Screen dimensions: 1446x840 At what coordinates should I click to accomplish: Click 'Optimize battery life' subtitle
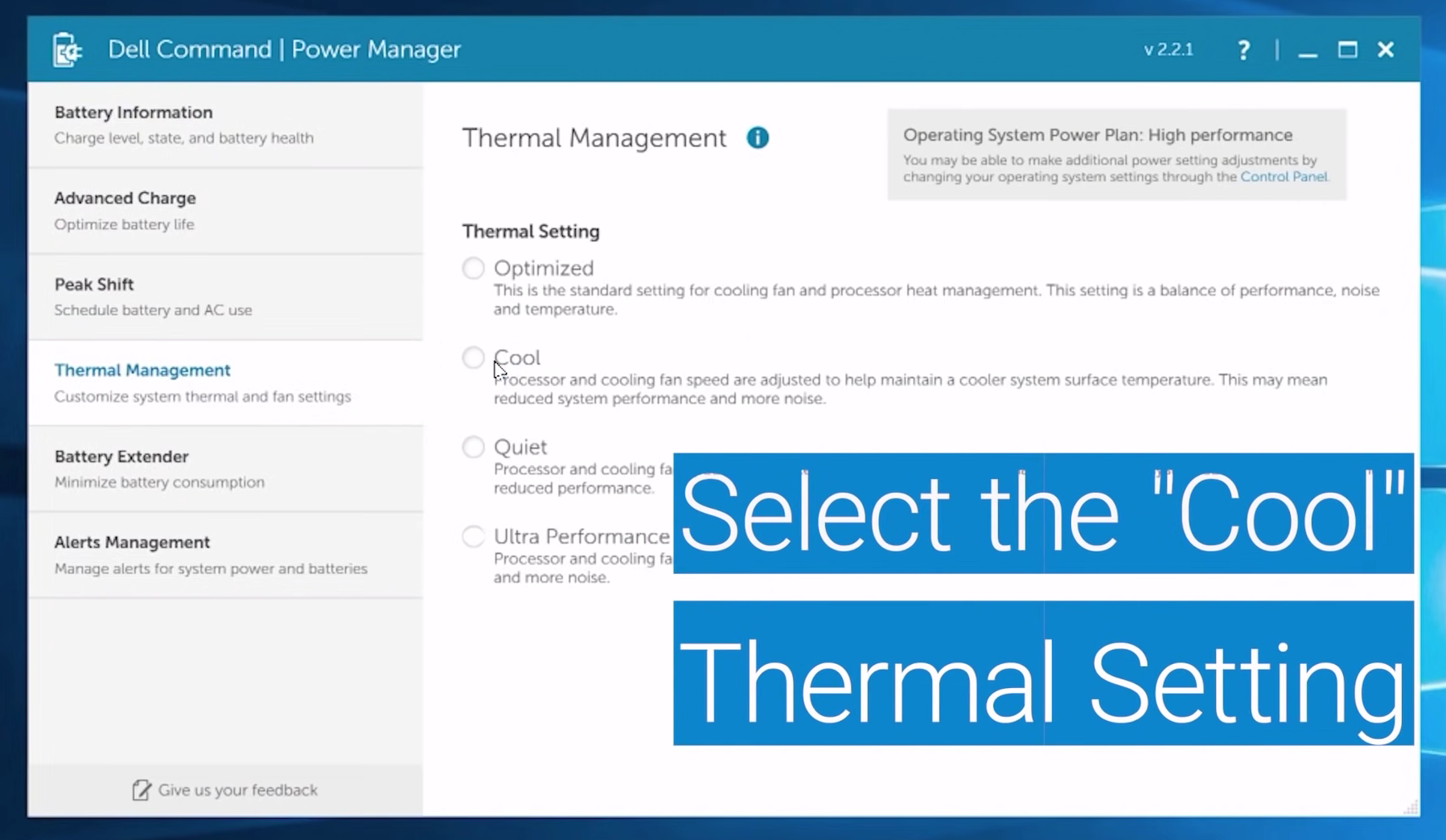coord(125,224)
